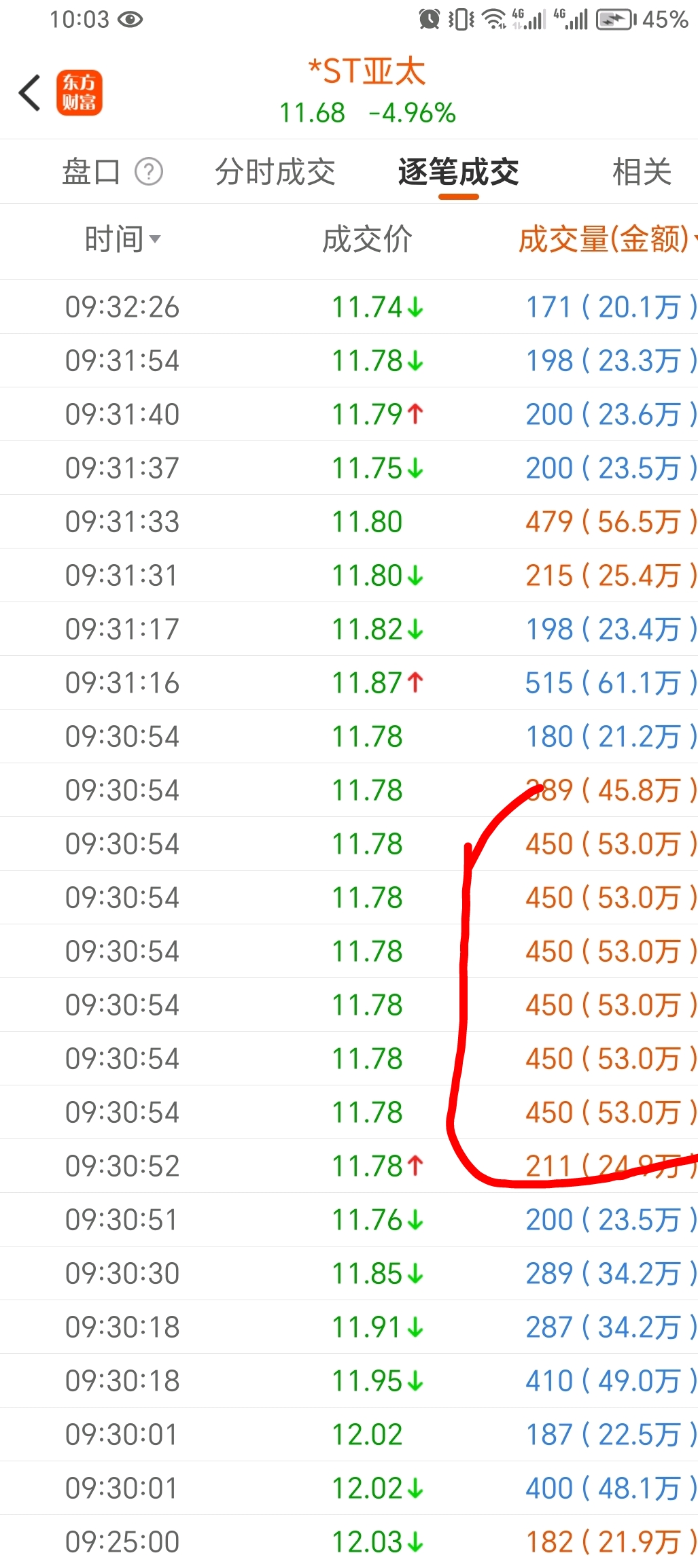This screenshot has width=698, height=1568.
Task: Select the 09:31:54 time cell
Action: (122, 361)
